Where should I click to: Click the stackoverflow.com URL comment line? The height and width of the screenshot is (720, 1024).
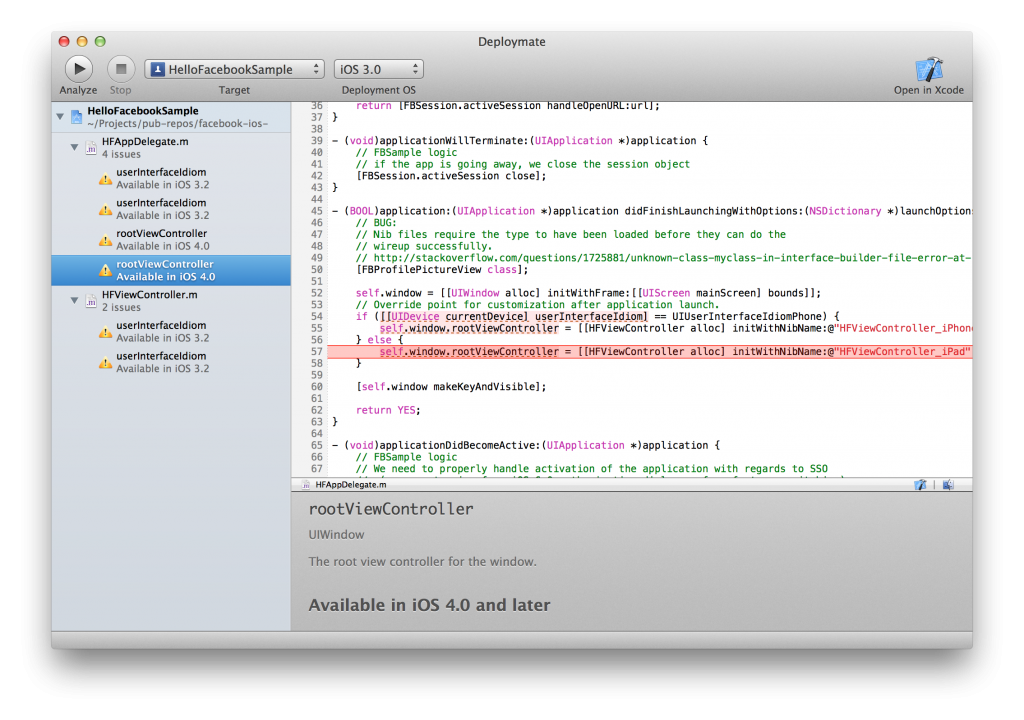pyautogui.click(x=664, y=258)
